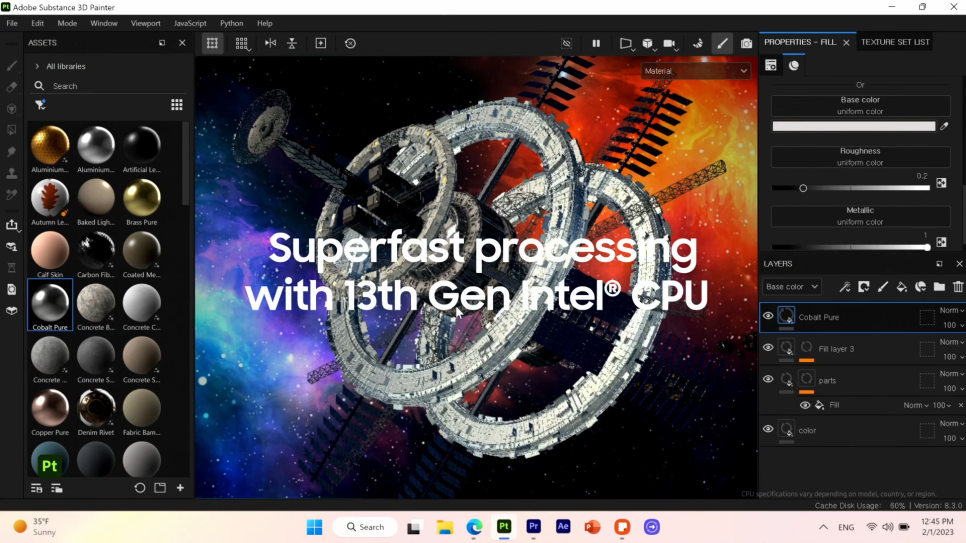Open the Viewport menu
This screenshot has width=966, height=543.
click(x=145, y=23)
